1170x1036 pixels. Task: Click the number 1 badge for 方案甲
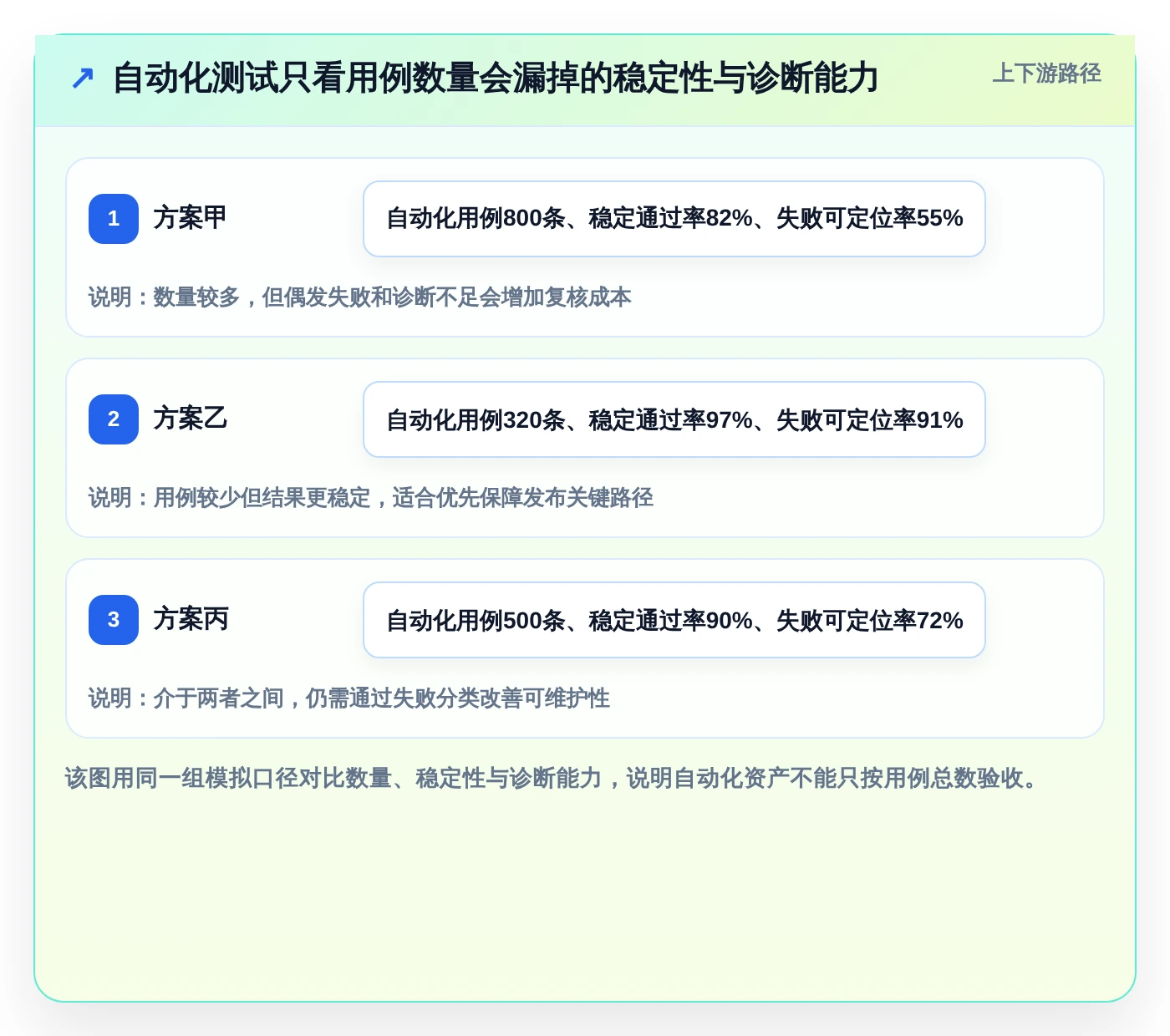[x=114, y=219]
